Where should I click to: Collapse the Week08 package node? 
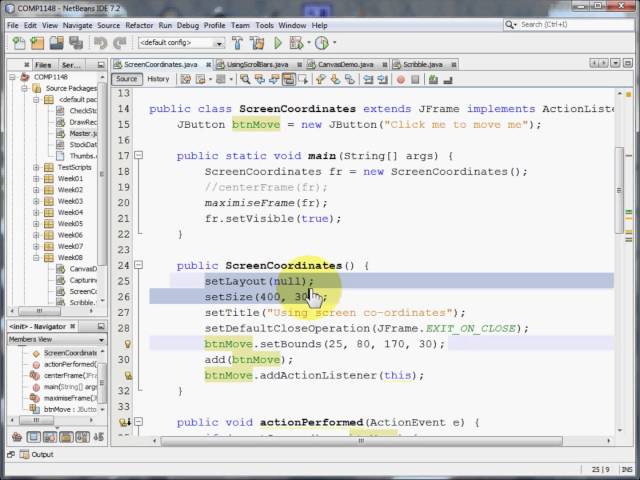coord(36,258)
